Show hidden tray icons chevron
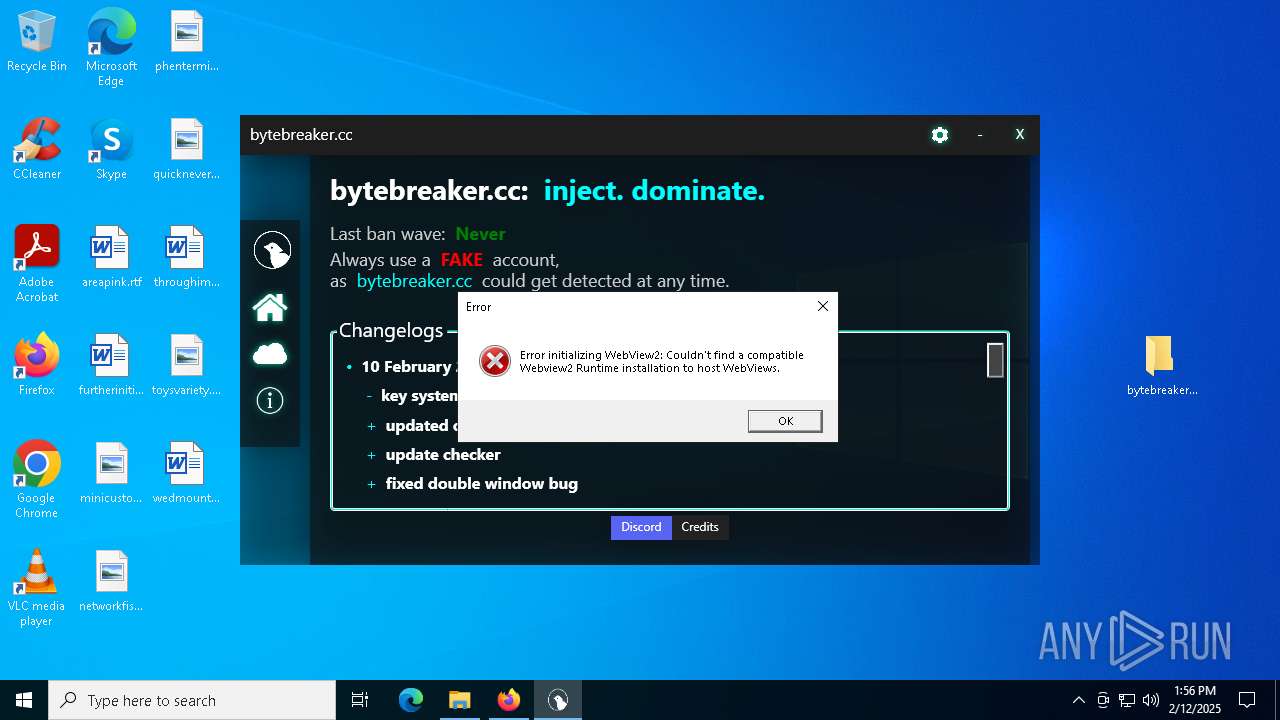The image size is (1280, 720). tap(1078, 700)
